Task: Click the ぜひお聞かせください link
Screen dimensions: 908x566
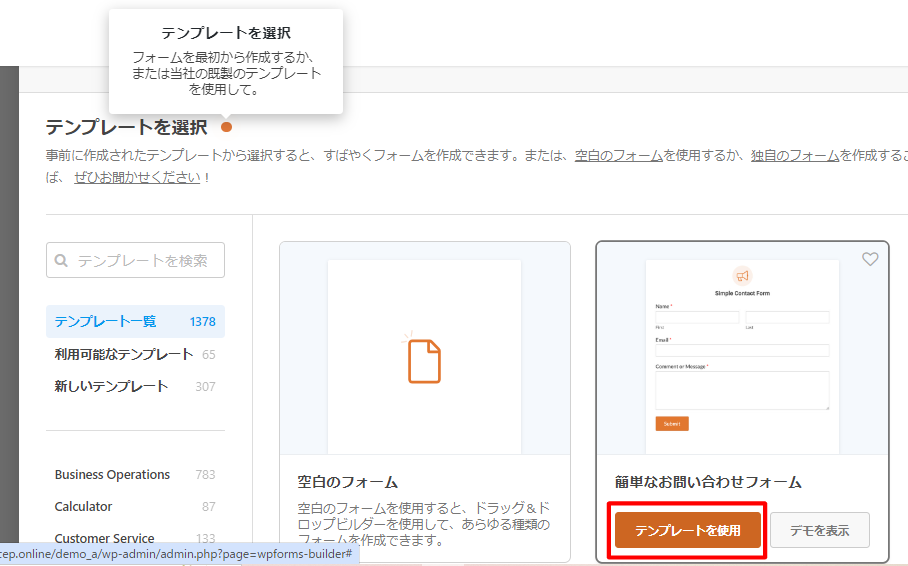Action: tap(138, 178)
